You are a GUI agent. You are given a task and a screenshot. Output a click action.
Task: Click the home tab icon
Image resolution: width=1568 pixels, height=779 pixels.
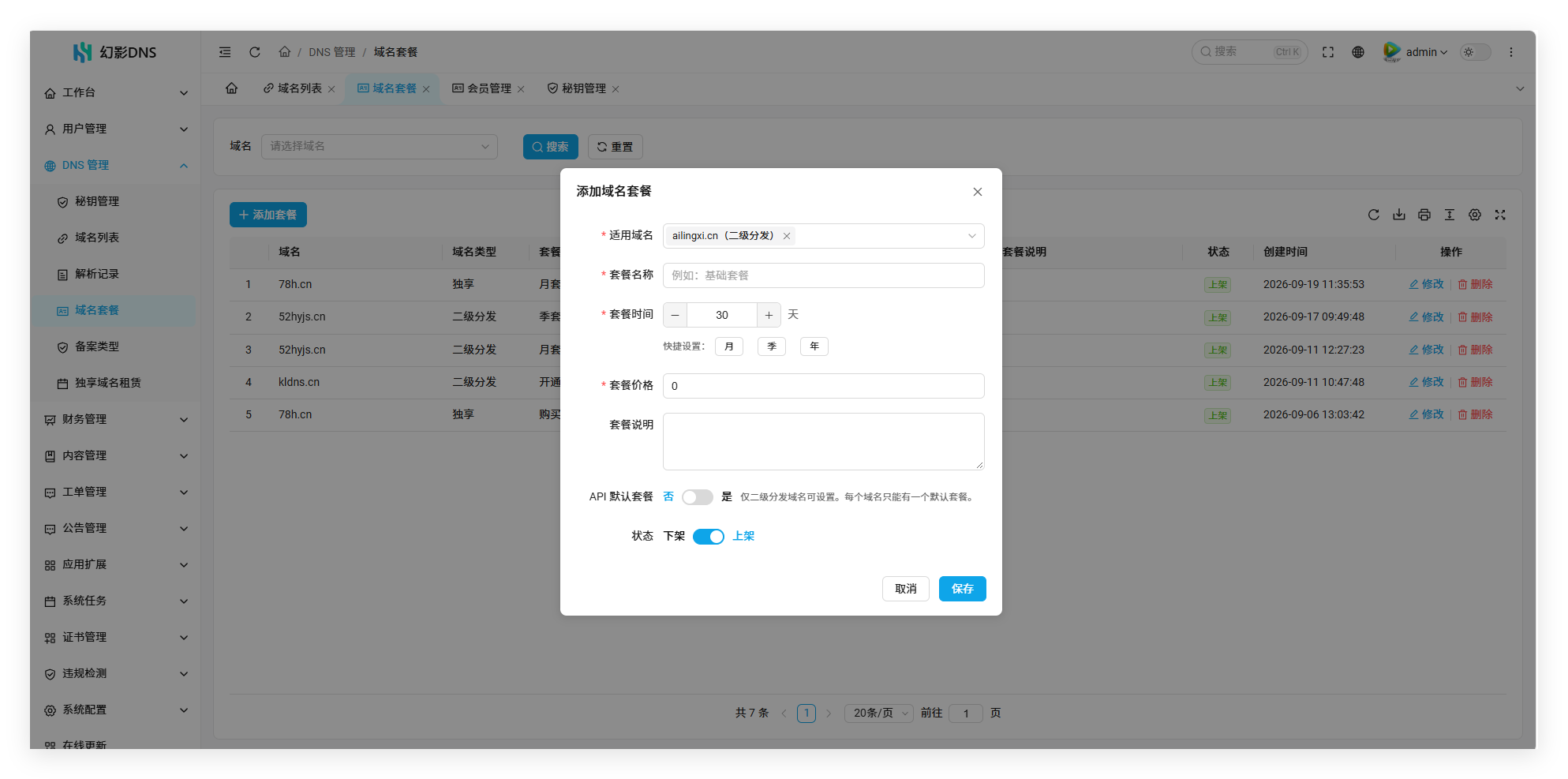coord(232,88)
